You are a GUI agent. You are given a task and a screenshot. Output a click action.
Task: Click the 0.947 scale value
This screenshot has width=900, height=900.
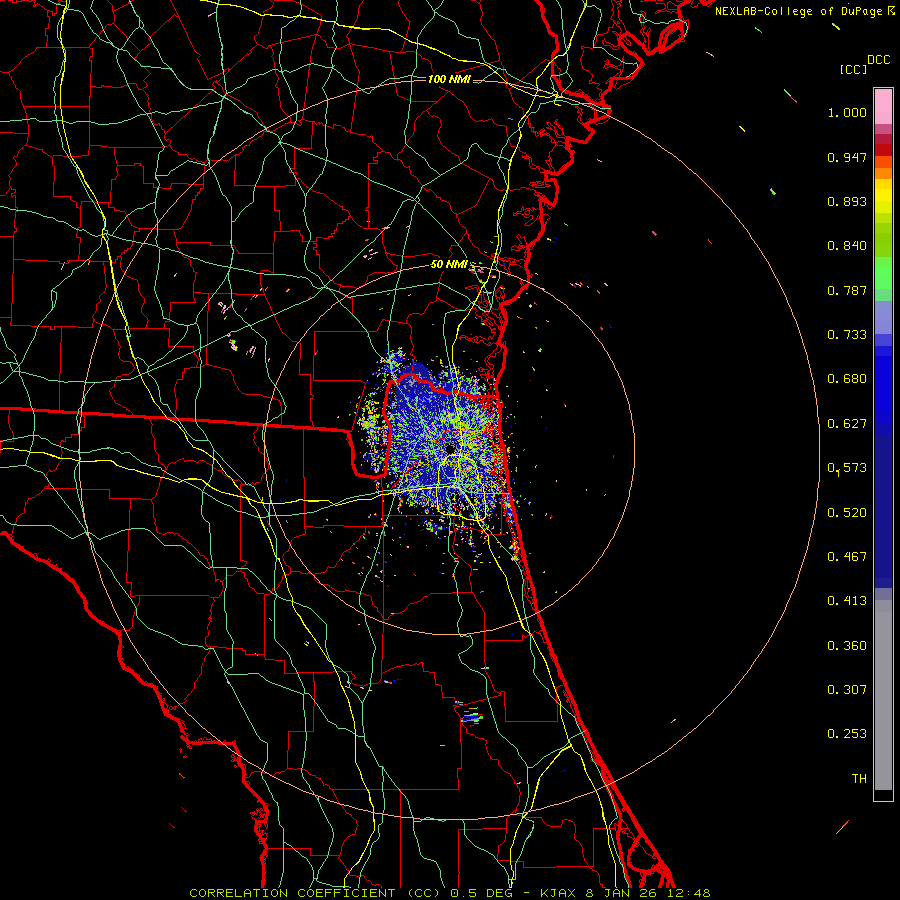[x=847, y=157]
